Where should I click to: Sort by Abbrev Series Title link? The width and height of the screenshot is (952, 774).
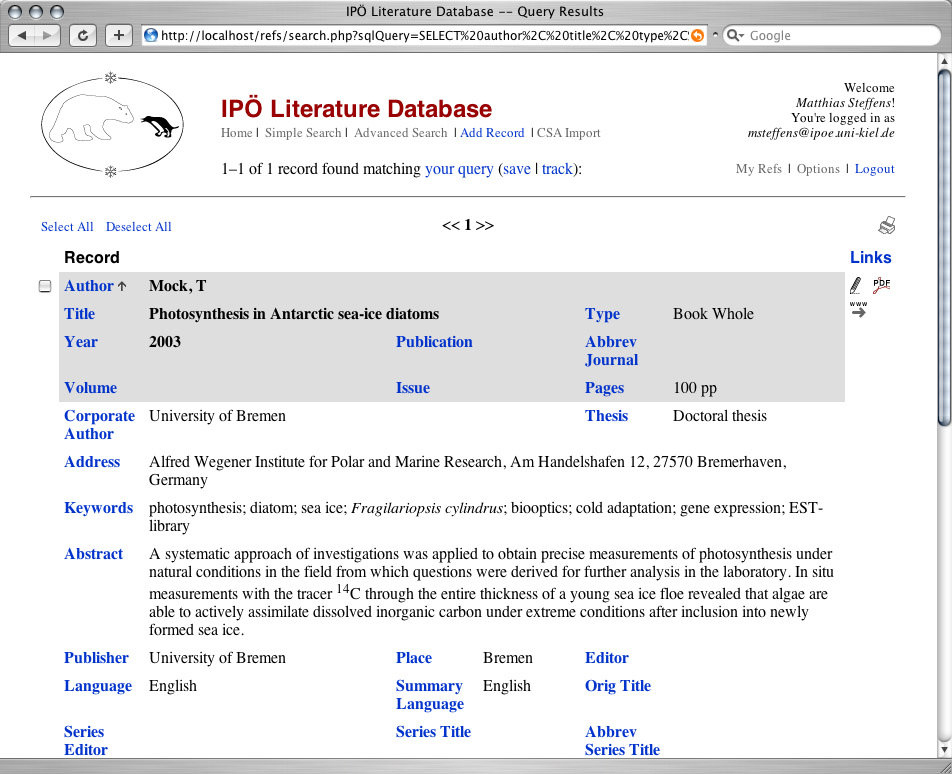622,741
